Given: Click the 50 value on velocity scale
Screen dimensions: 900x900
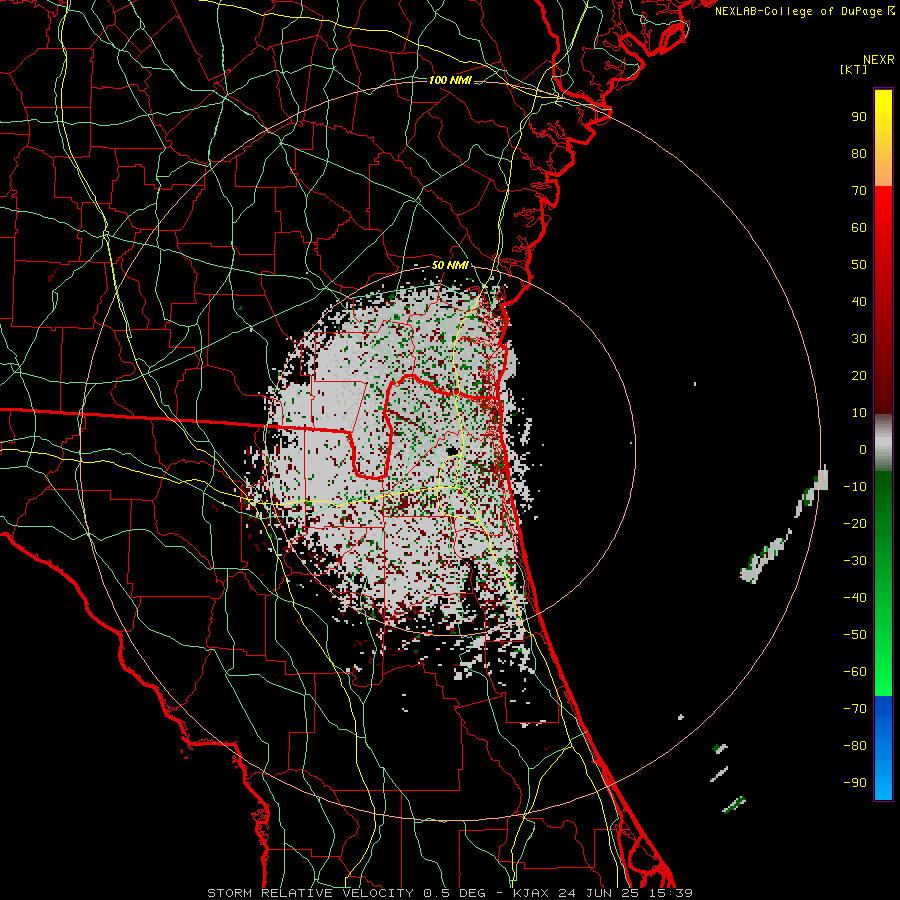Looking at the screenshot, I should point(859,265).
